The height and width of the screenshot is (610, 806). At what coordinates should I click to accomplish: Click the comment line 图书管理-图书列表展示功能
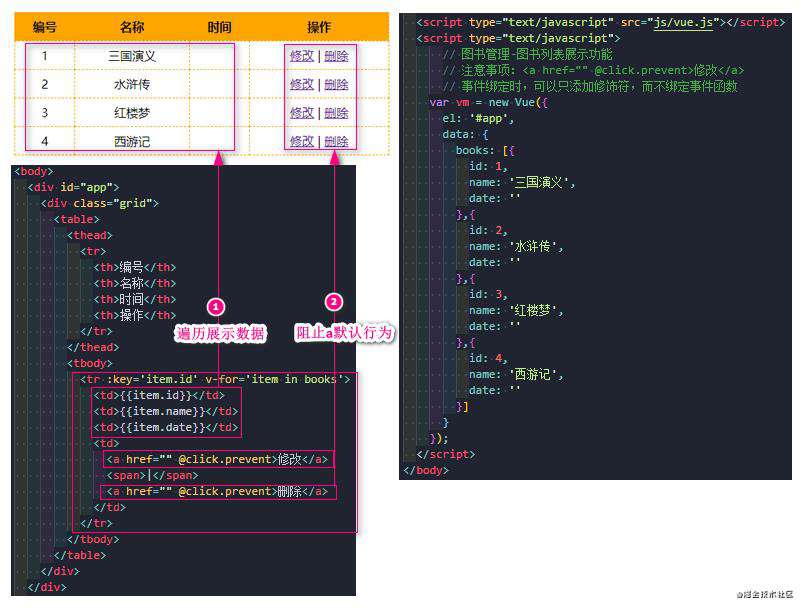coord(527,54)
